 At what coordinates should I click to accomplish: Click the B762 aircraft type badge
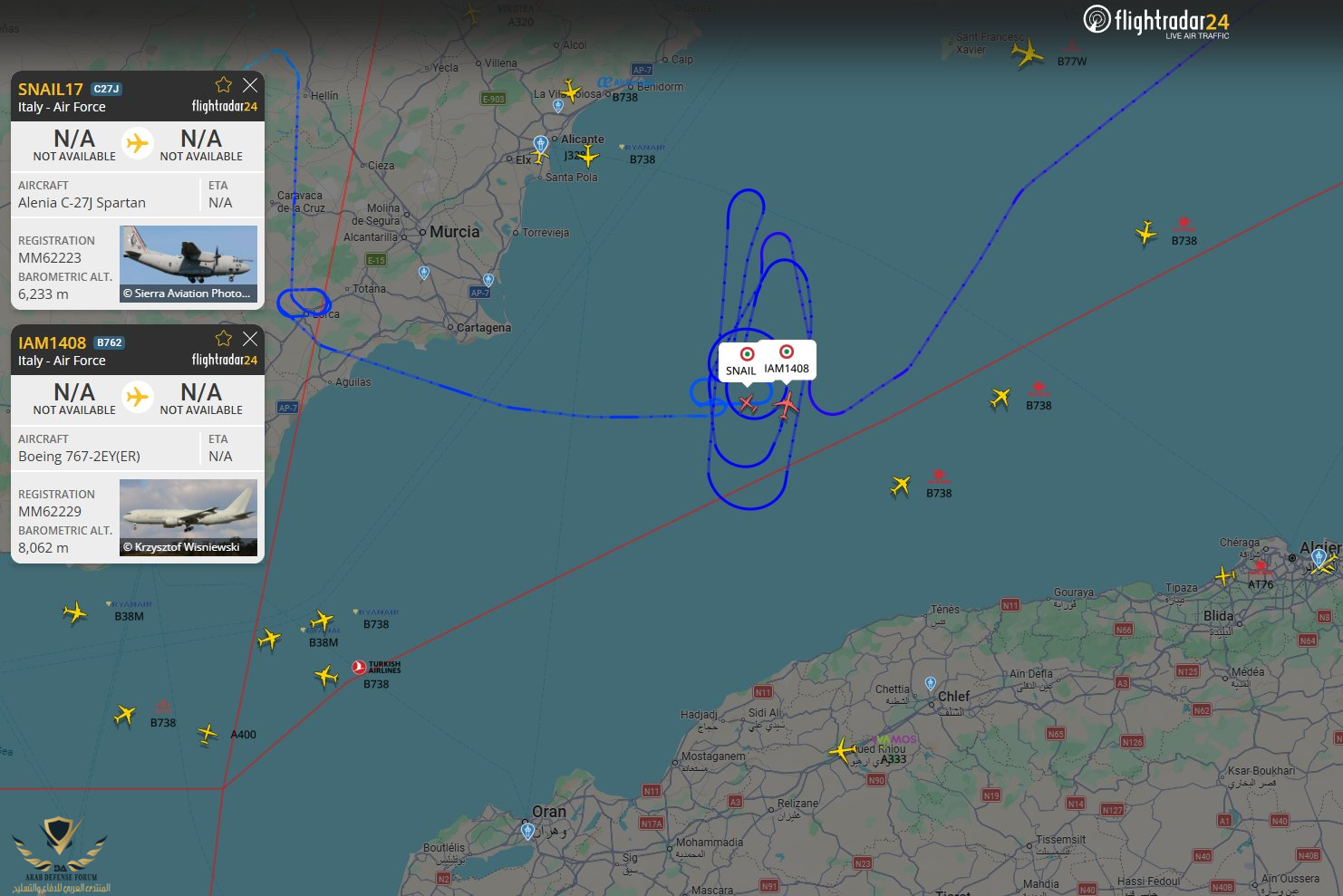pyautogui.click(x=110, y=342)
